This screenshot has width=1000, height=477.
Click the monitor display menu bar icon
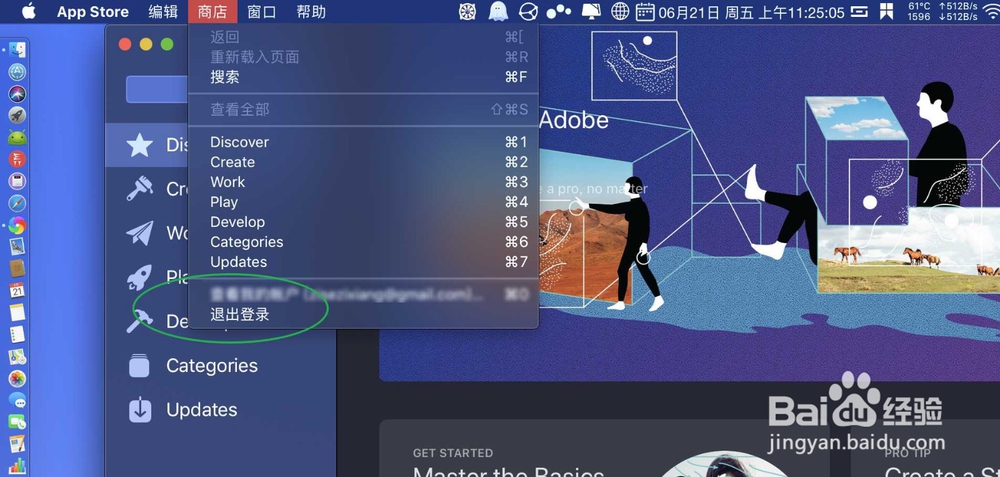(x=591, y=11)
